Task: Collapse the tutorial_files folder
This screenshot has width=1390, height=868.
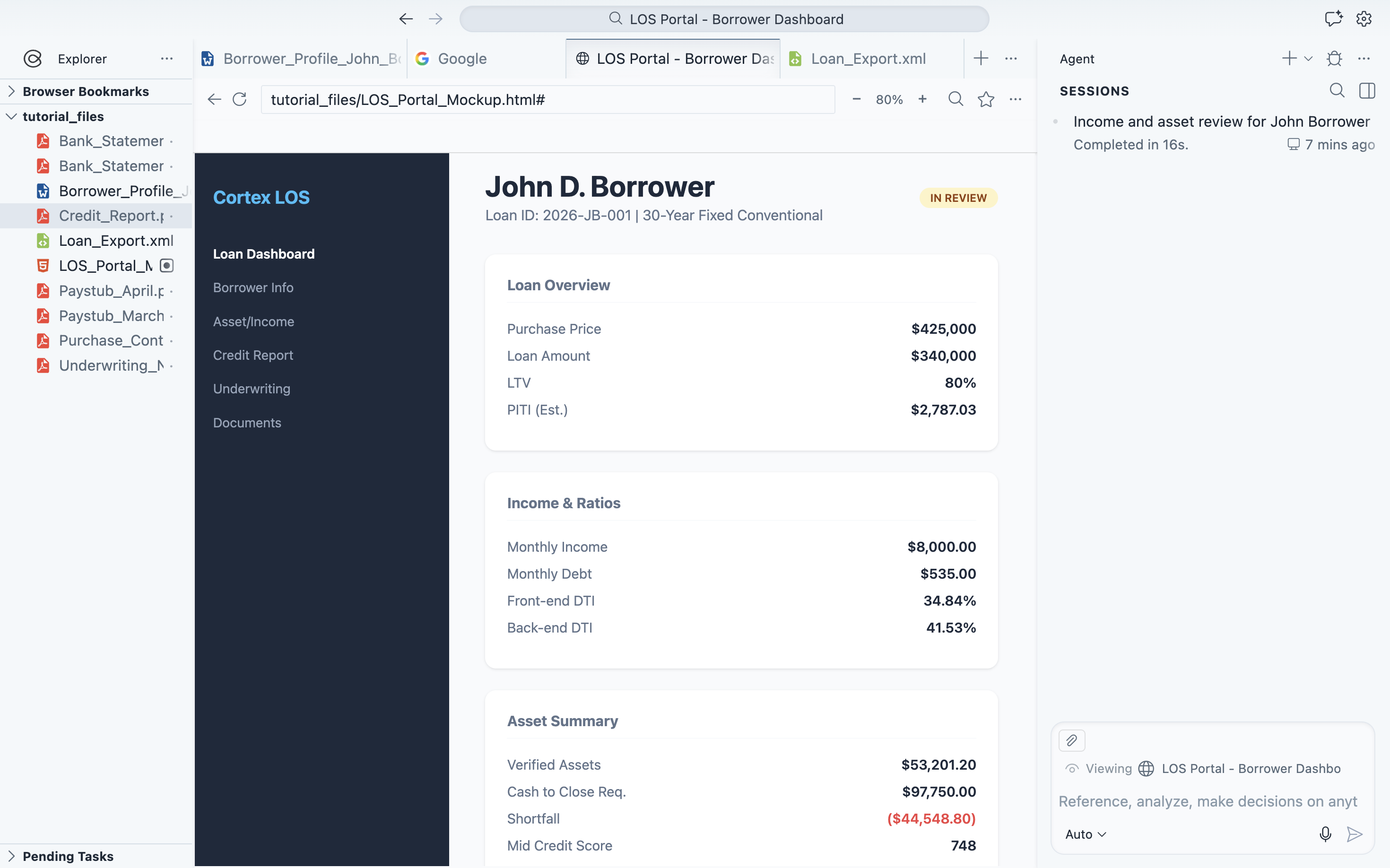Action: [x=11, y=116]
